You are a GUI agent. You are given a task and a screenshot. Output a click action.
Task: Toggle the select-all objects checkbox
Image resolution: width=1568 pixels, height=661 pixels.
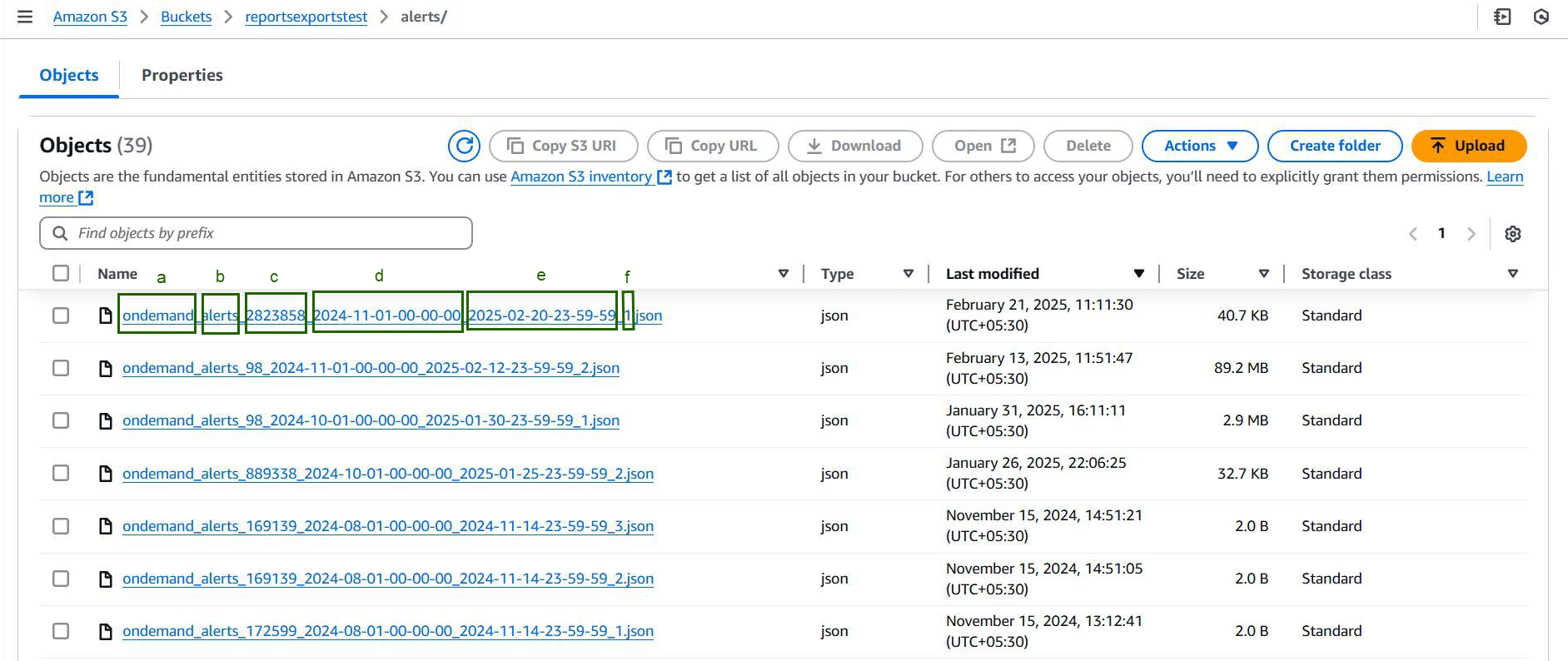61,273
